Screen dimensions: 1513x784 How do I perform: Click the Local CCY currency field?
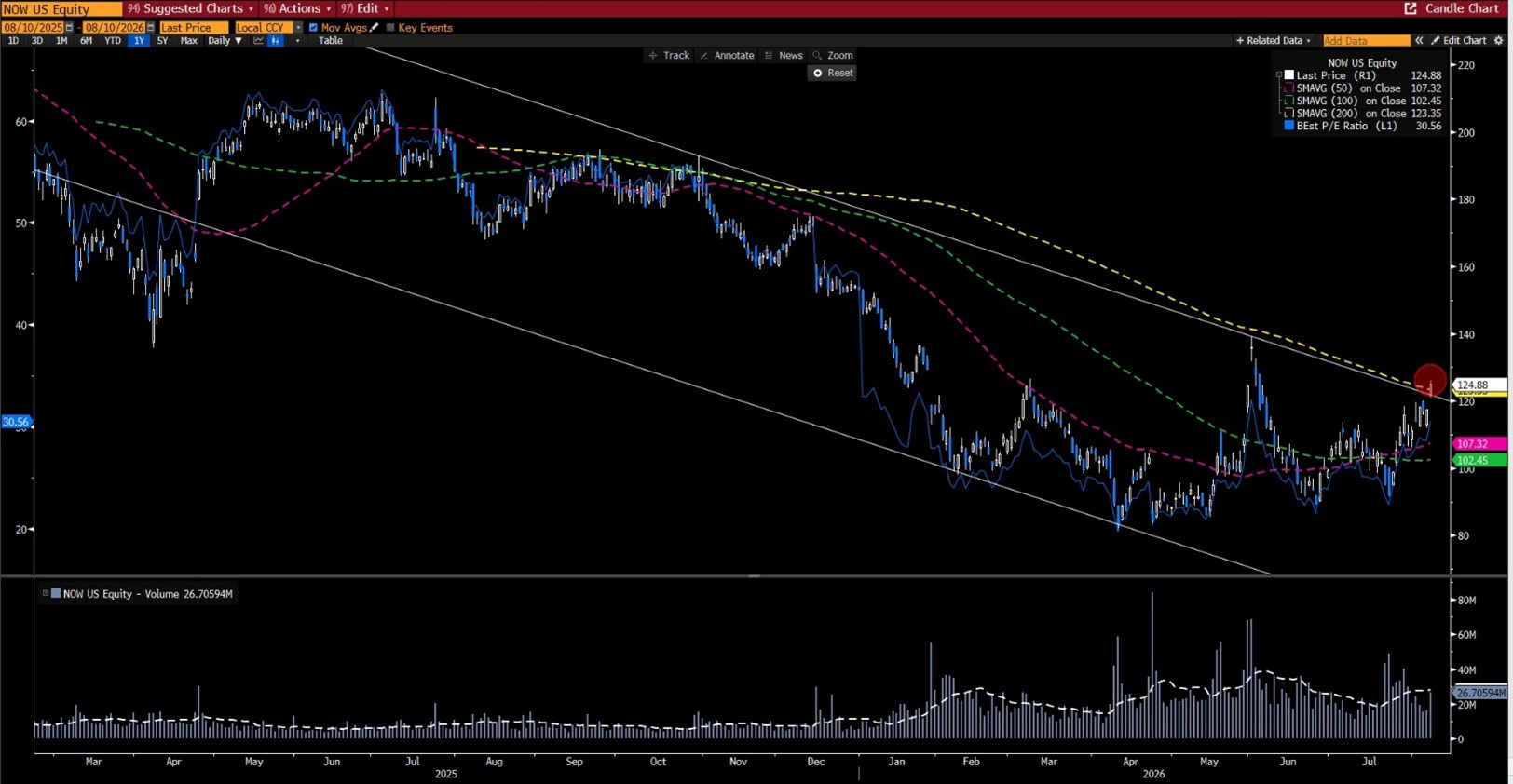coord(263,28)
